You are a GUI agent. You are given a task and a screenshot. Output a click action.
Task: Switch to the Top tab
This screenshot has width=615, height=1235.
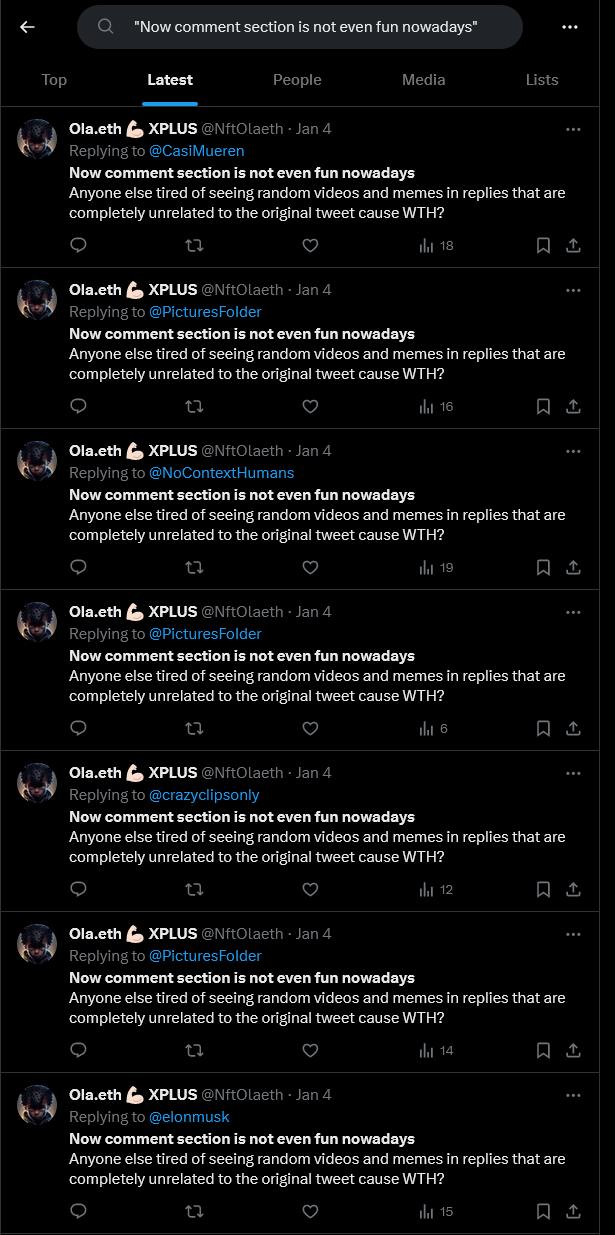(54, 79)
